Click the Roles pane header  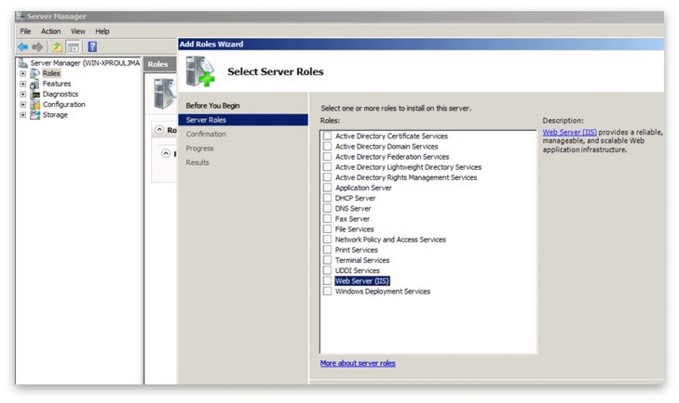(x=160, y=64)
